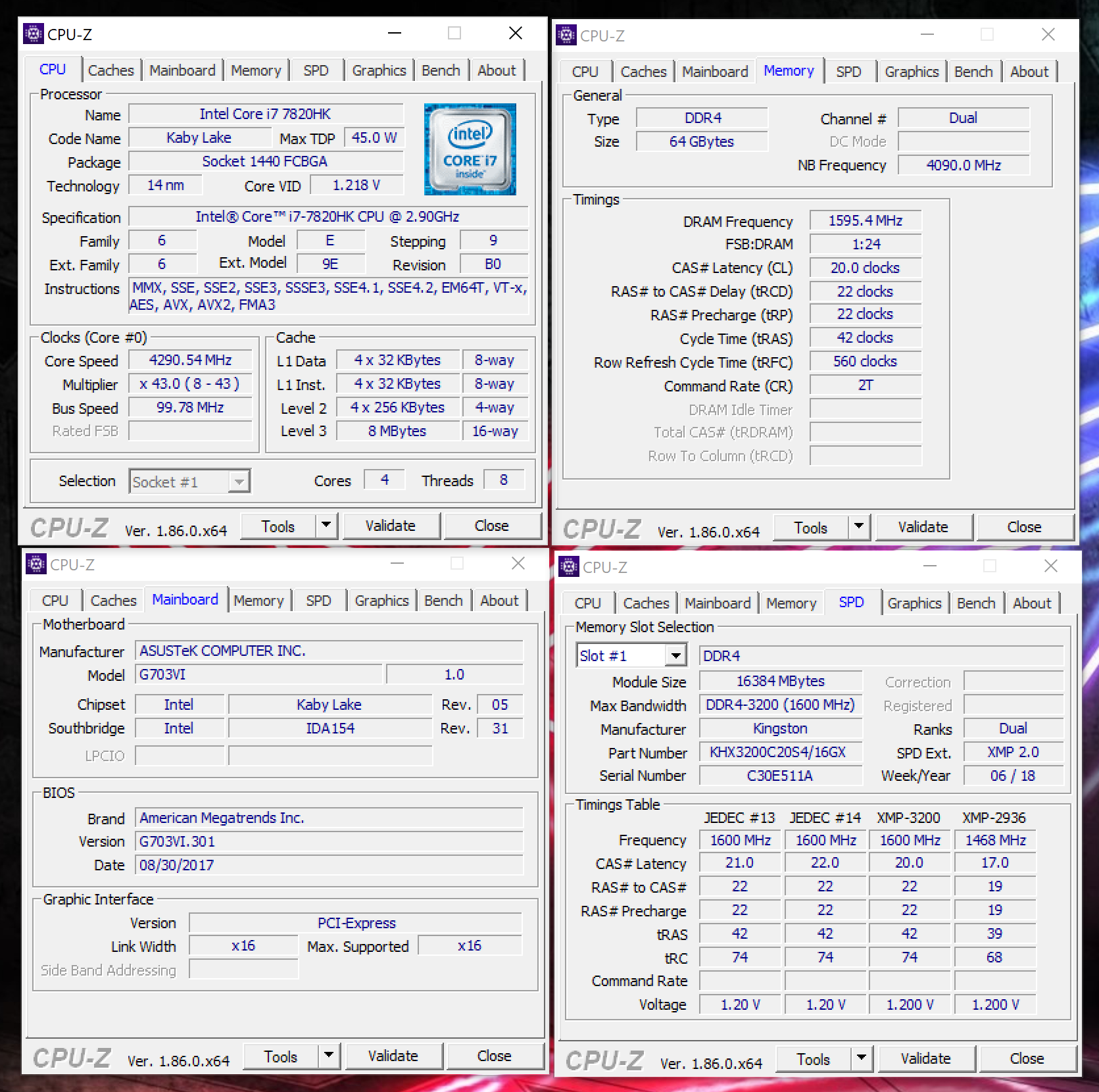Click the CPU-Z app icon in the Mainboard-tab window title bar
The image size is (1099, 1092).
point(36,564)
